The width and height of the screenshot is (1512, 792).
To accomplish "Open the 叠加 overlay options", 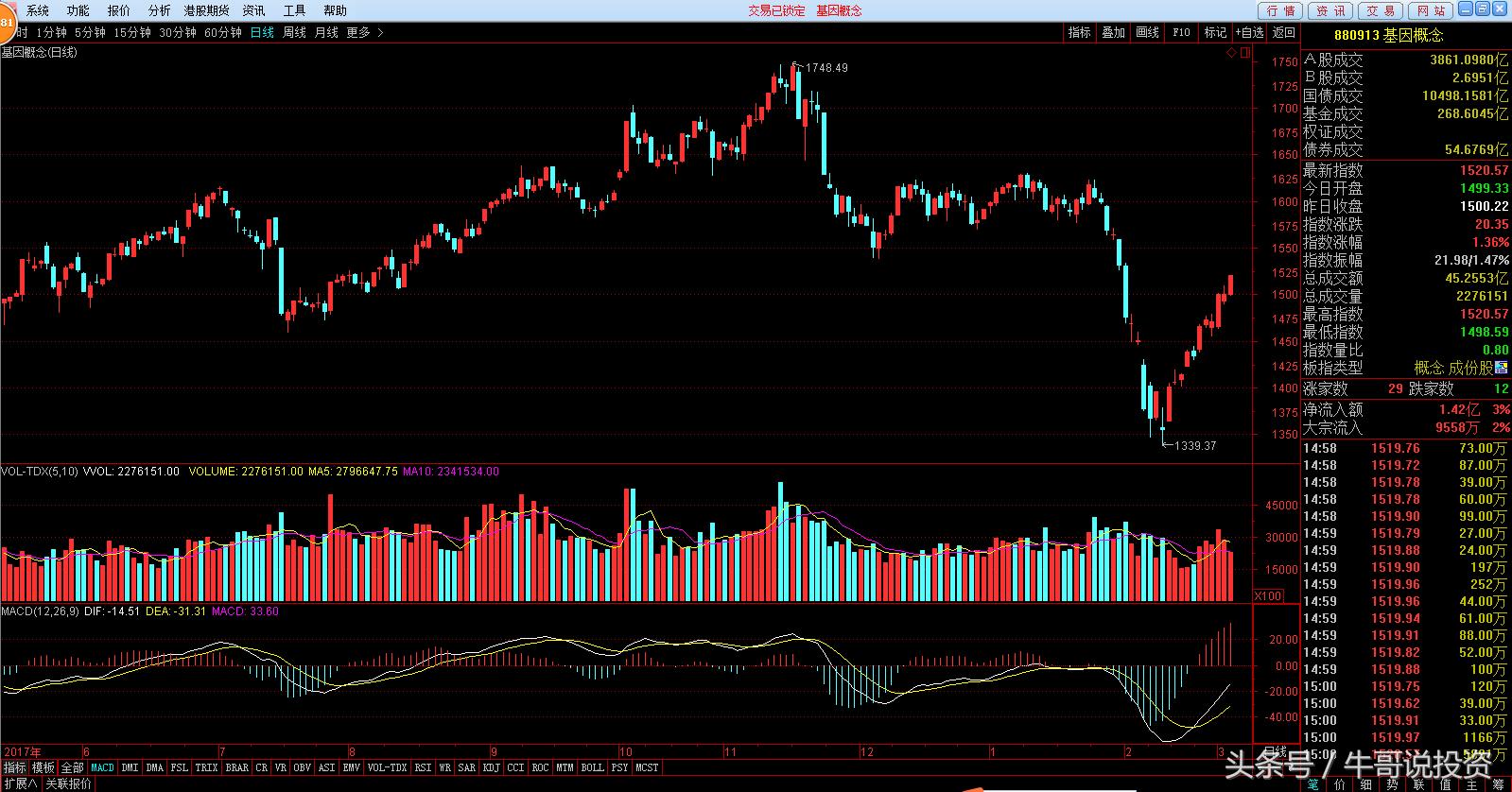I will (x=1113, y=32).
